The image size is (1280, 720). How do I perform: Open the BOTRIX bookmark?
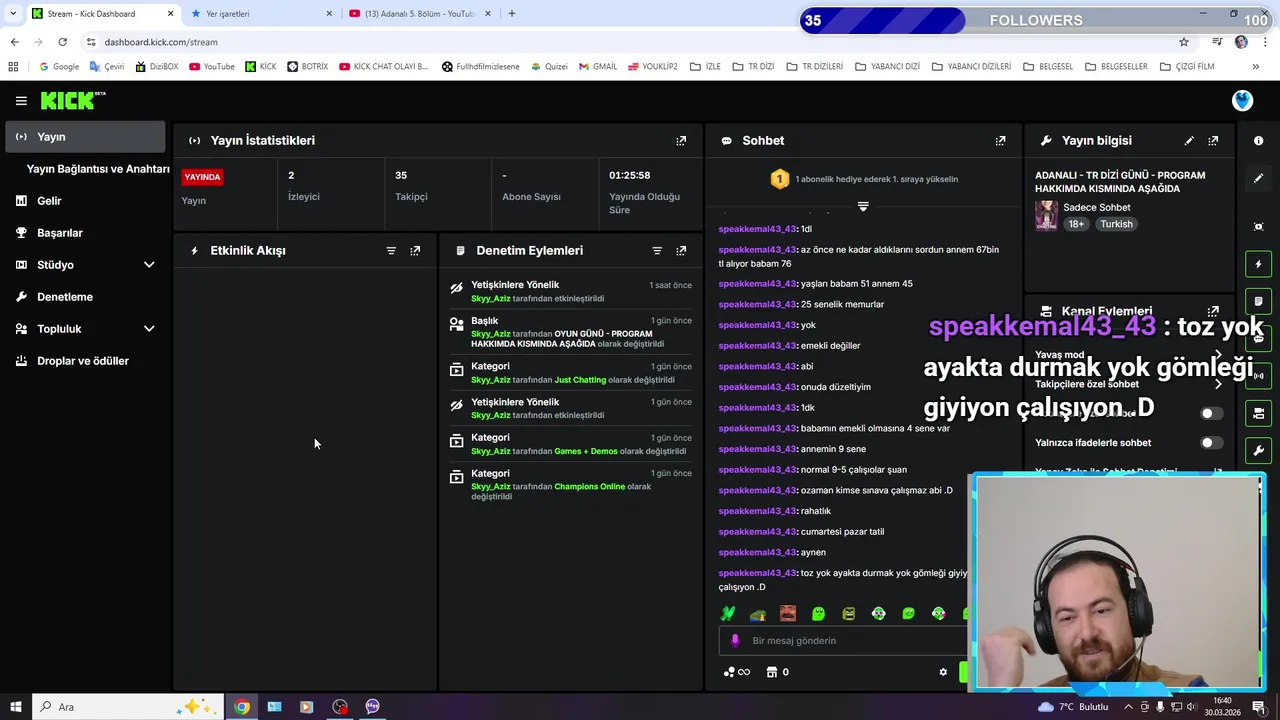tap(308, 67)
